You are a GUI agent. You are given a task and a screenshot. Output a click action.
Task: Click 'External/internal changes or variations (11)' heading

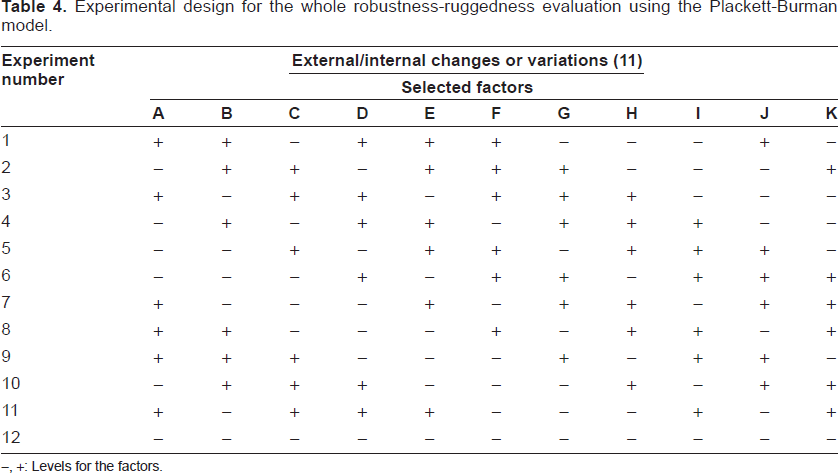[467, 60]
